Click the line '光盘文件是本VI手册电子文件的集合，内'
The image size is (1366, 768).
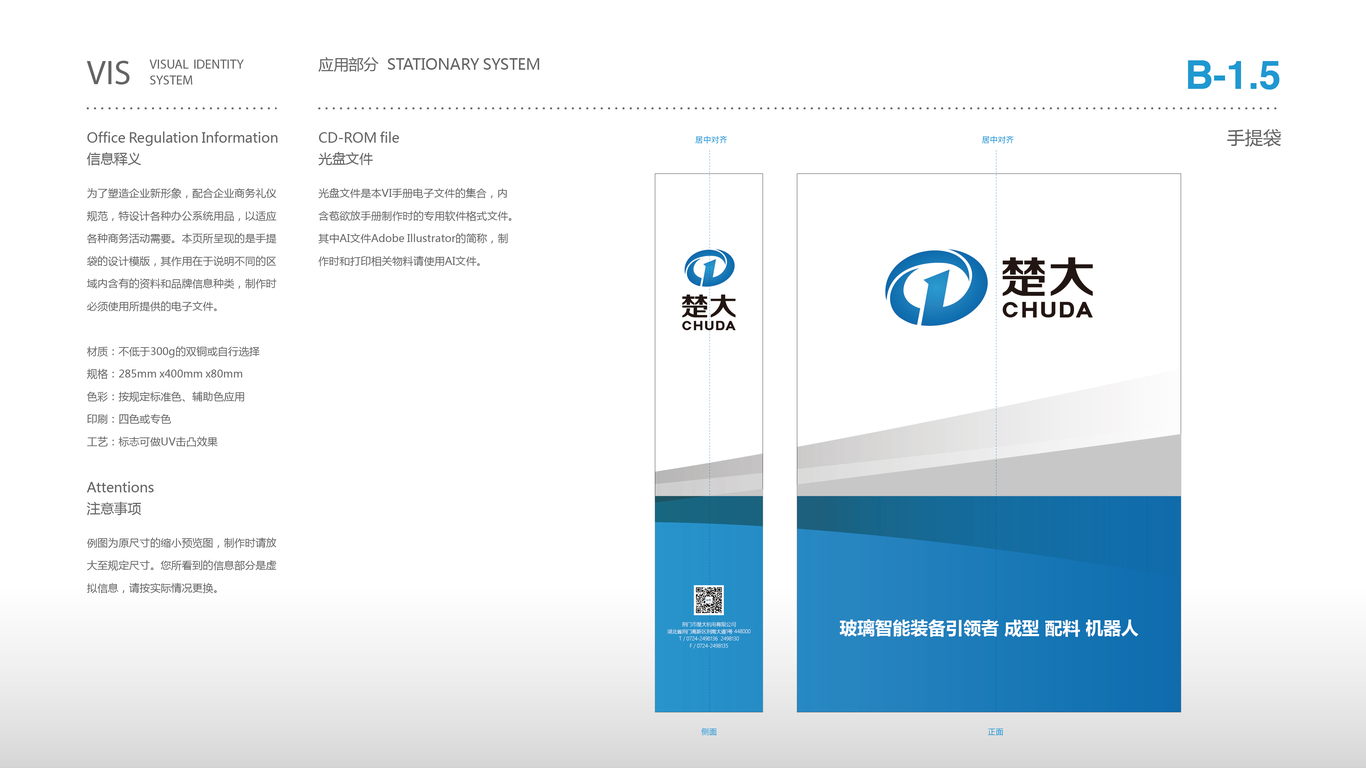tap(413, 193)
